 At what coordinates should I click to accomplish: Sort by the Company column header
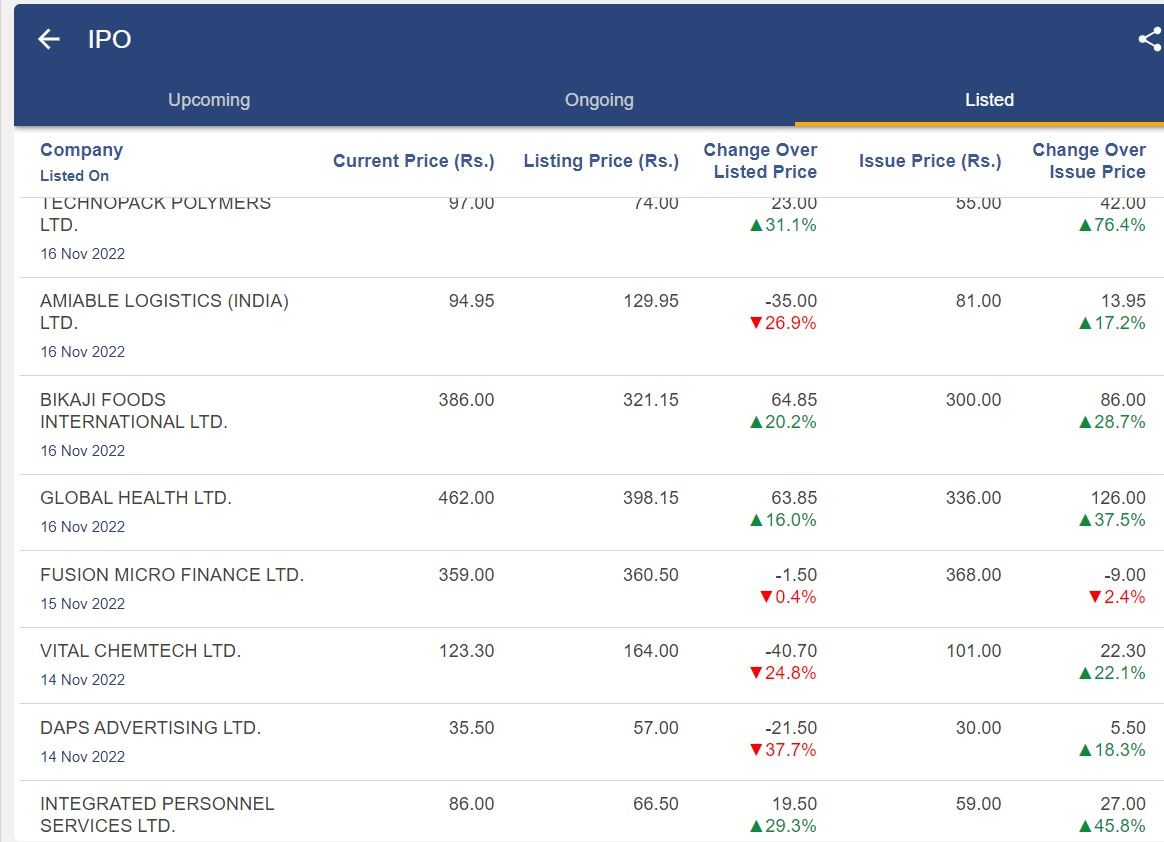pyautogui.click(x=82, y=150)
